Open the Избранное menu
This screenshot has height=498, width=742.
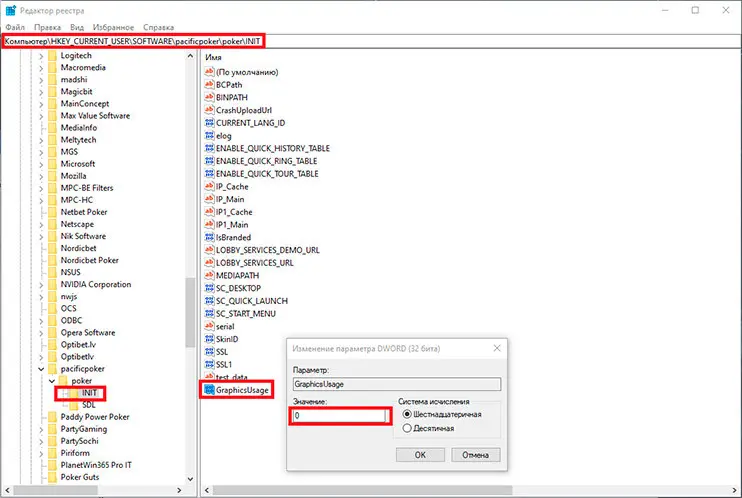pyautogui.click(x=115, y=26)
